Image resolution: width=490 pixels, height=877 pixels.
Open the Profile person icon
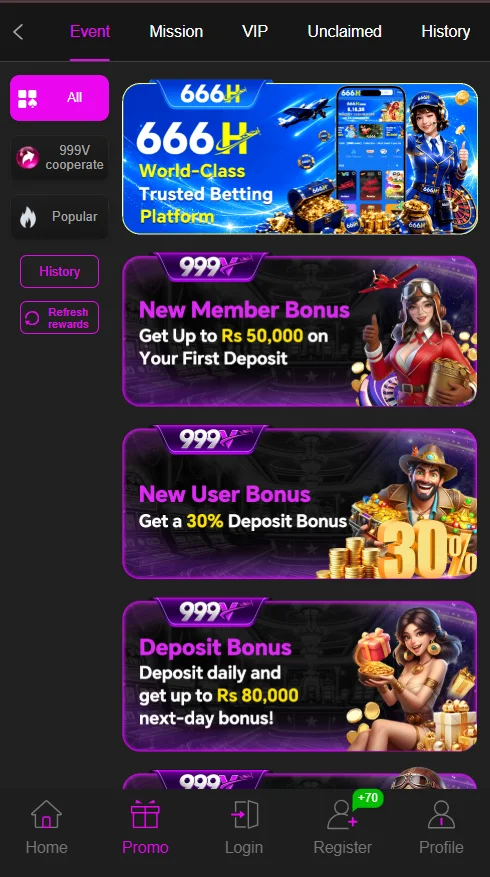coord(441,814)
